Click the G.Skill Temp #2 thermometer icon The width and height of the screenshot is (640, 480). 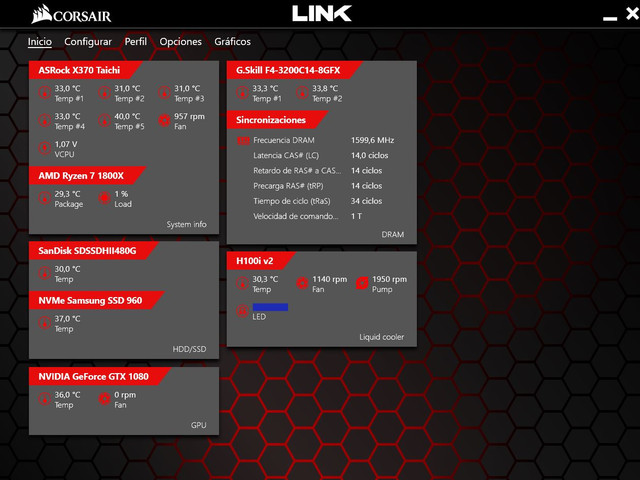click(x=302, y=93)
